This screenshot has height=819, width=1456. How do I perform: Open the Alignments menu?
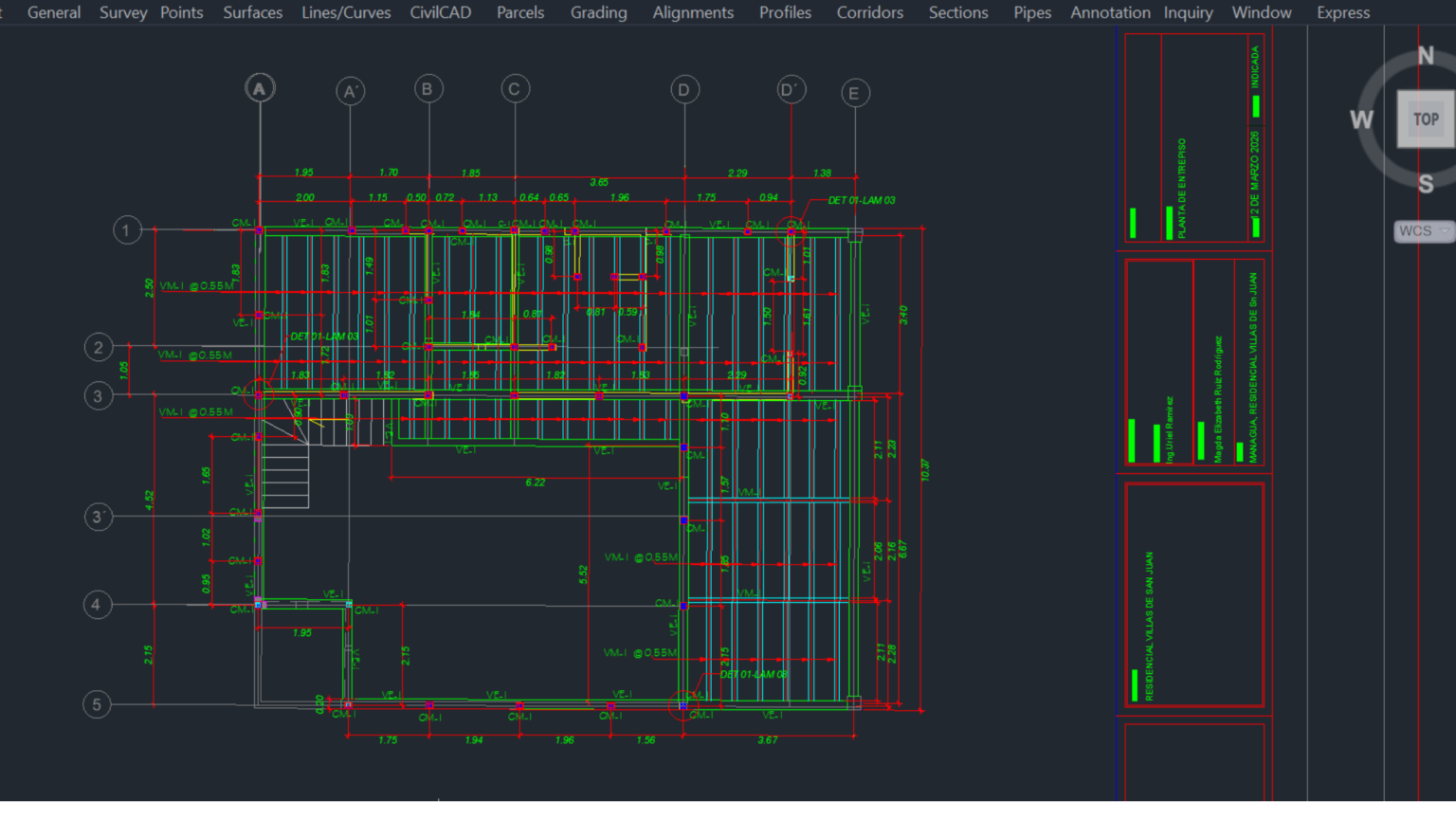[693, 12]
